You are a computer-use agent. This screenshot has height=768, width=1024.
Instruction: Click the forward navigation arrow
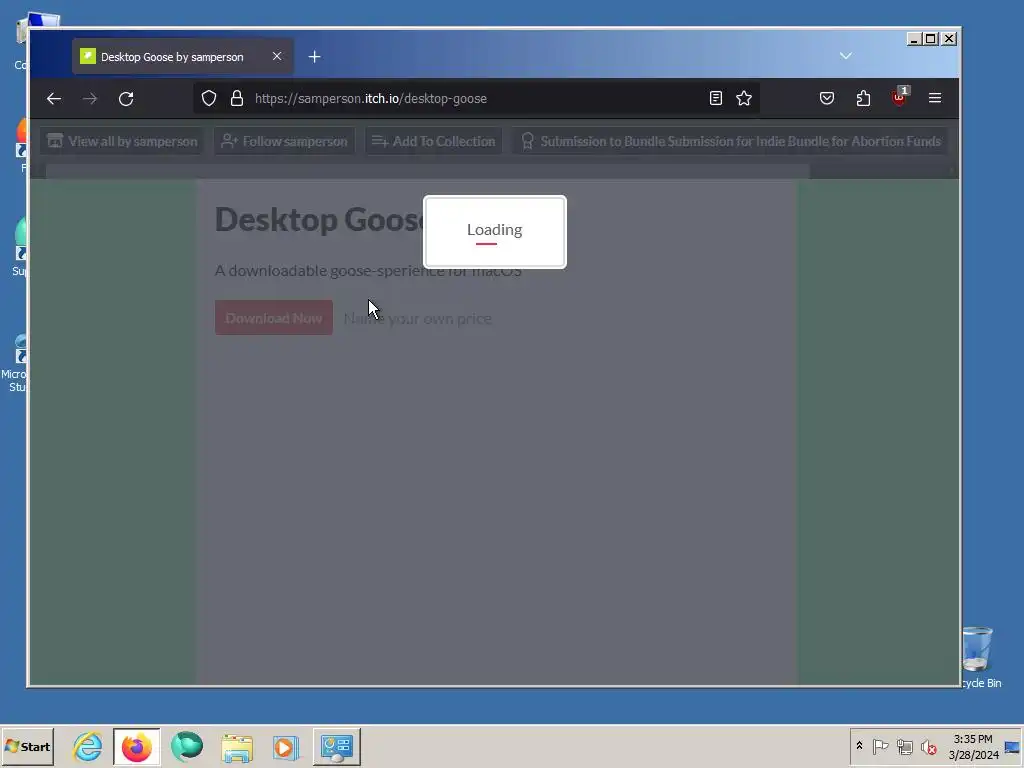(89, 99)
